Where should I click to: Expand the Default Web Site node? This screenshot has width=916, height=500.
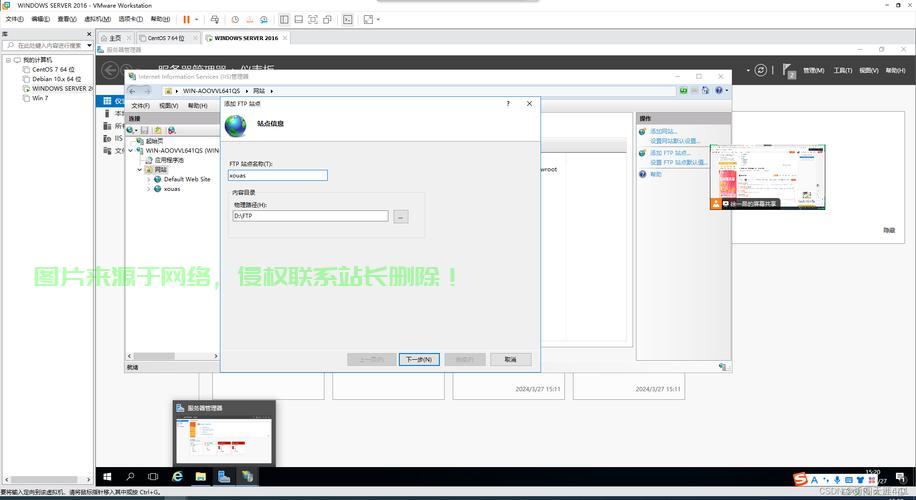[148, 179]
